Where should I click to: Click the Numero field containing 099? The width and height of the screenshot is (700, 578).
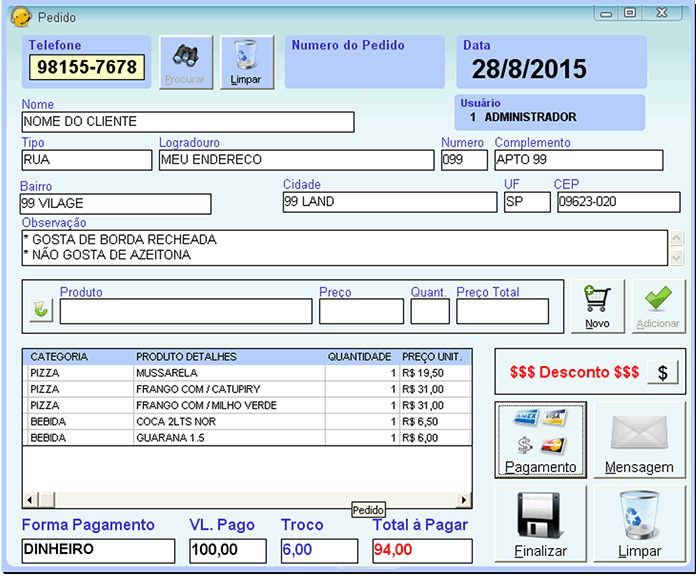click(x=464, y=160)
